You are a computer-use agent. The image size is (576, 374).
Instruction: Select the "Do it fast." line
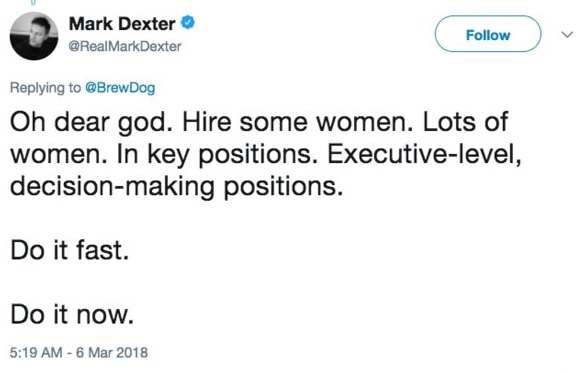(x=69, y=251)
